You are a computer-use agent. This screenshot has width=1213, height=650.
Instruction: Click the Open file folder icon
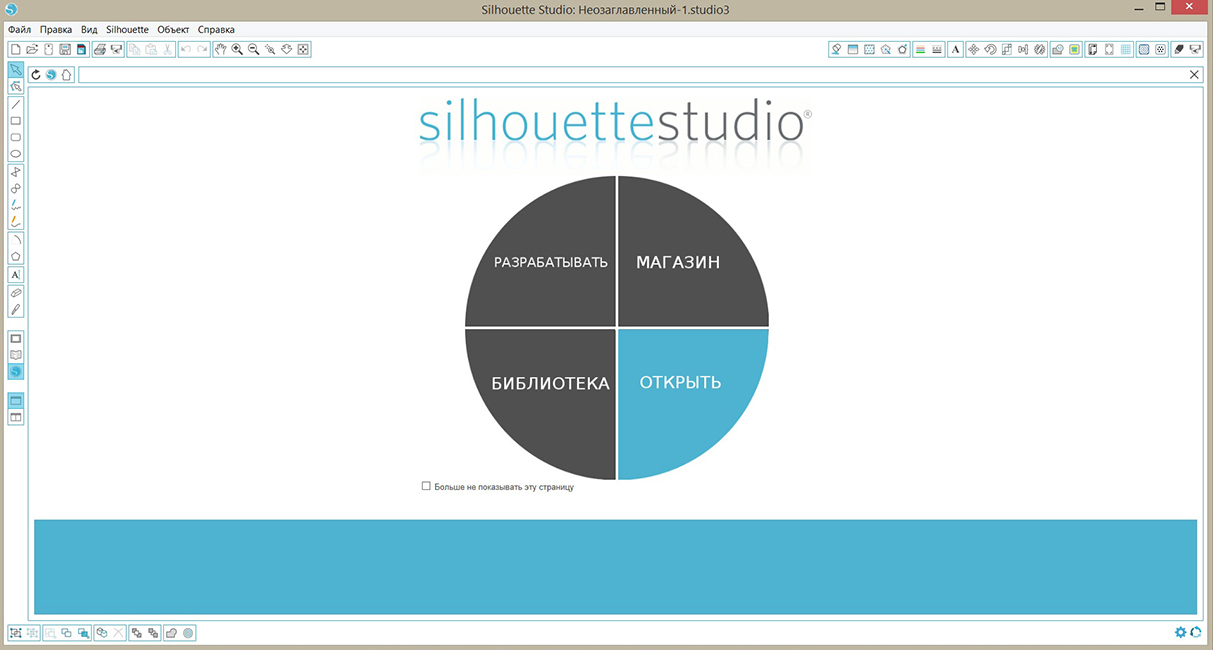click(32, 49)
